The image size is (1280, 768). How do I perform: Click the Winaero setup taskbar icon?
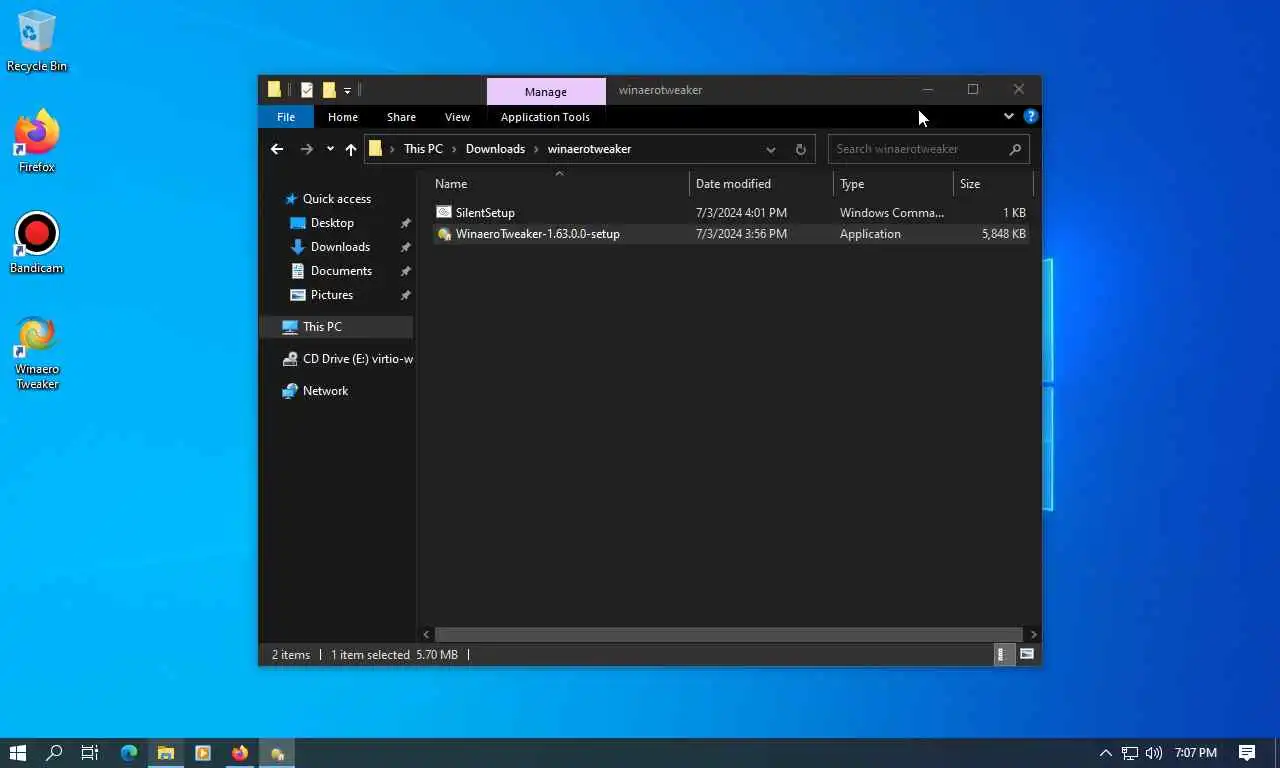point(277,753)
